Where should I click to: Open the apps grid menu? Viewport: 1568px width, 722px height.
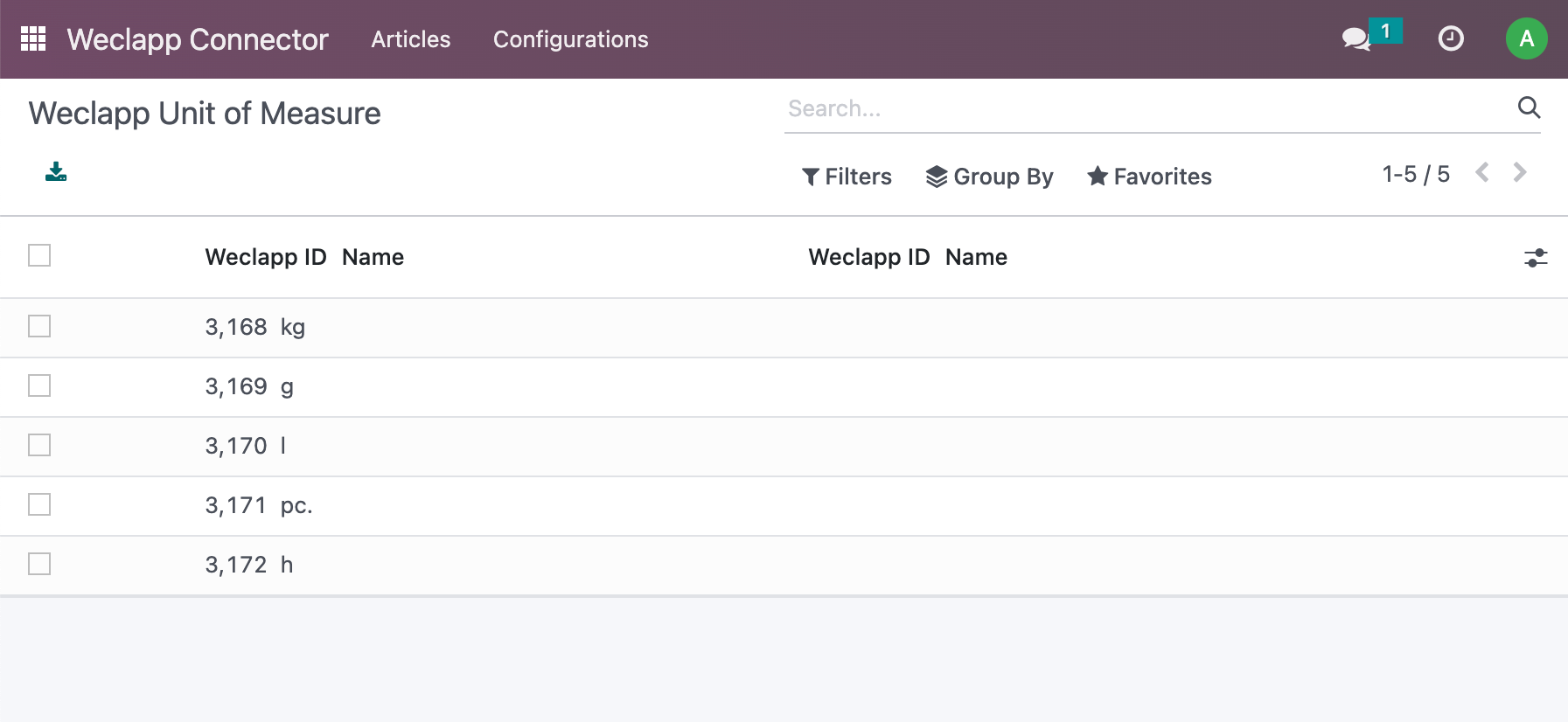(33, 38)
